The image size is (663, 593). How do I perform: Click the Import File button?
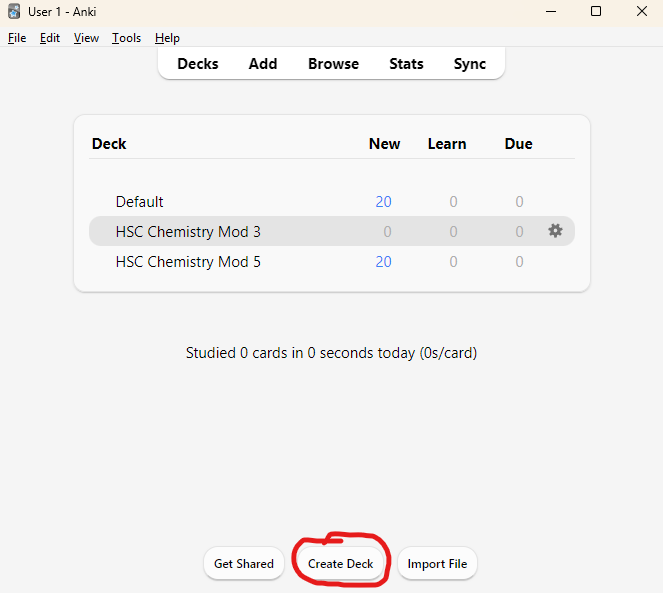tap(437, 563)
